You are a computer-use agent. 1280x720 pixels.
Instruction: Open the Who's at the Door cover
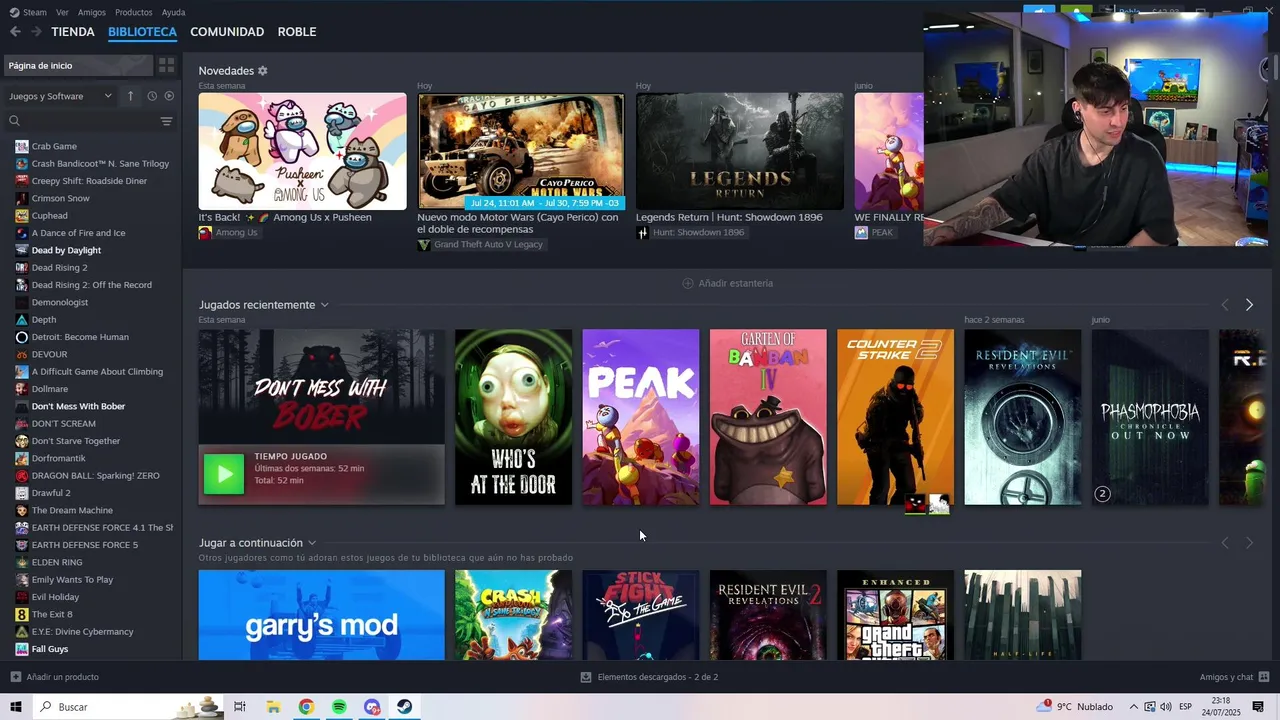514,417
